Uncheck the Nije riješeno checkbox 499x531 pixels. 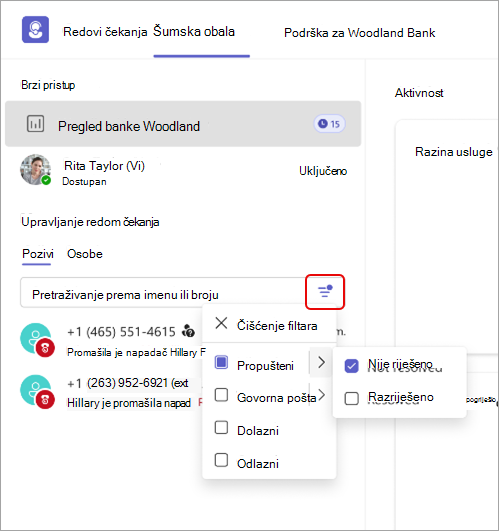[351, 366]
